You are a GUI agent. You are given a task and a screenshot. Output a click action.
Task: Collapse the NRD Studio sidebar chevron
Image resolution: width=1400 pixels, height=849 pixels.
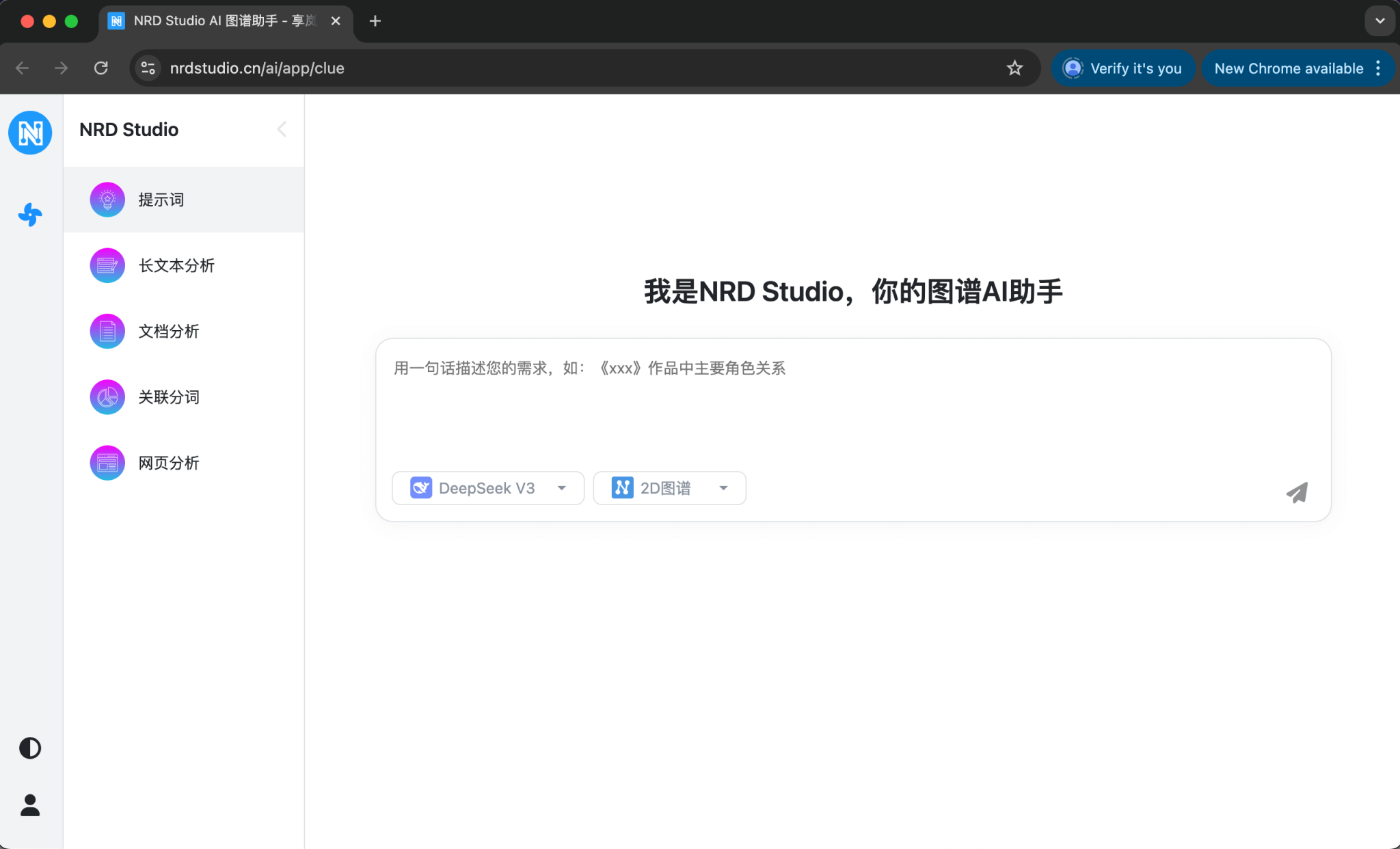click(282, 129)
